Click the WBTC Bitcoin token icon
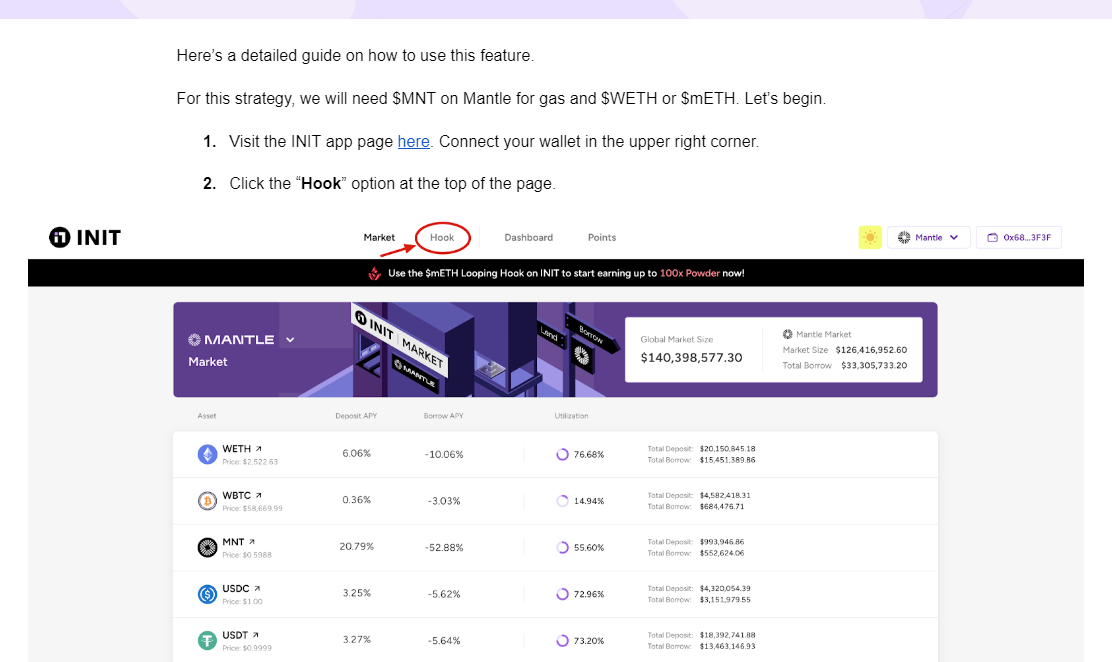Image resolution: width=1112 pixels, height=662 pixels. coord(207,501)
